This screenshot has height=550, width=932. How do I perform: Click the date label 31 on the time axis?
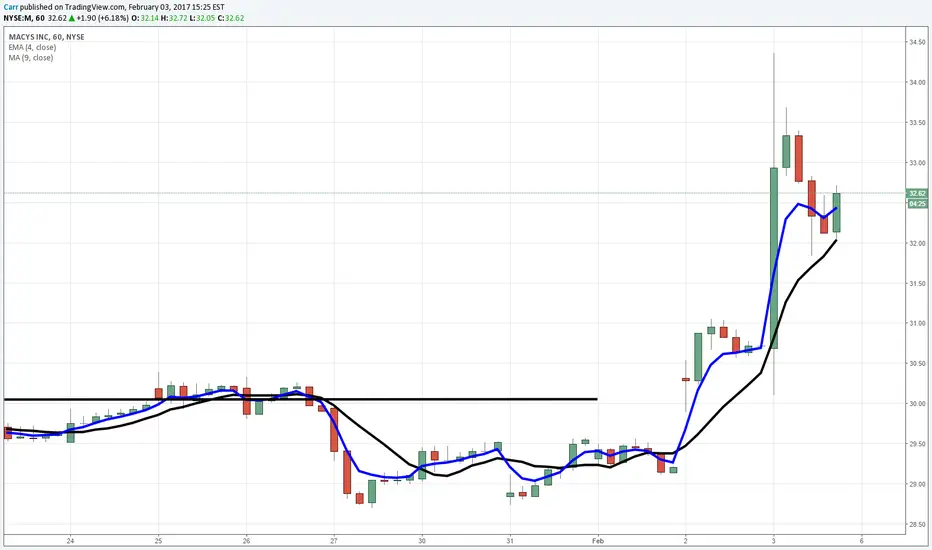510,540
